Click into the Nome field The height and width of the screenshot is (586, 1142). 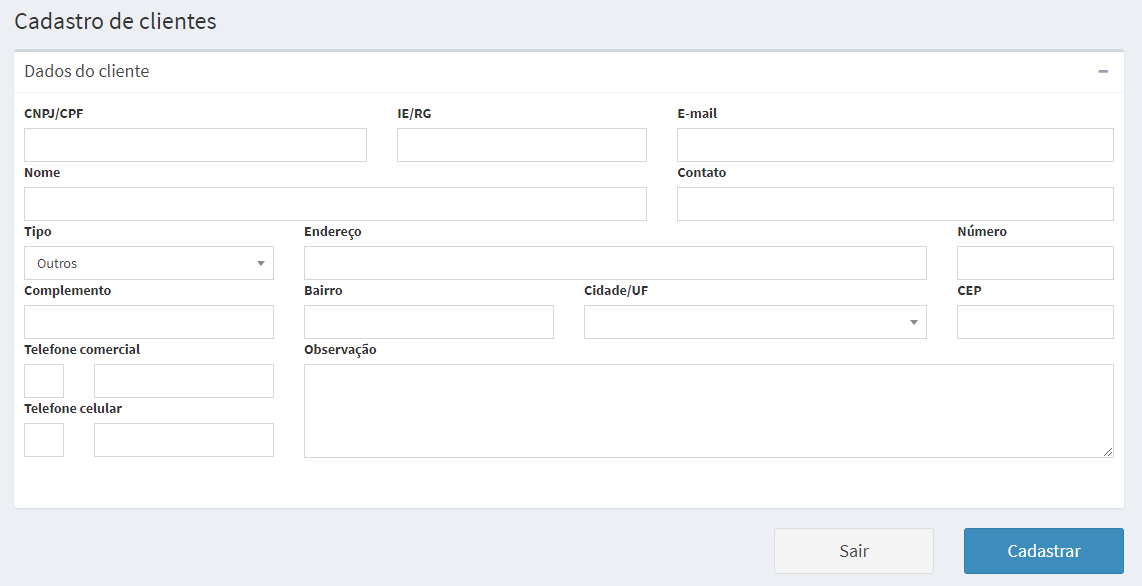[x=335, y=204]
